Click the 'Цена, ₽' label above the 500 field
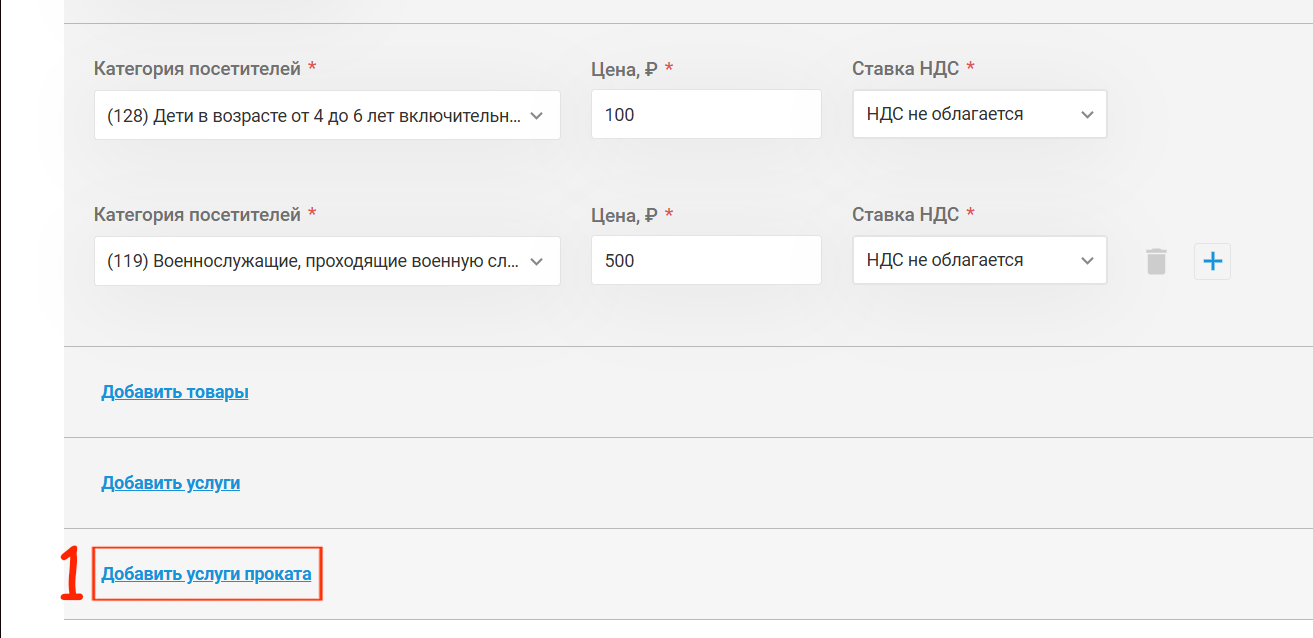This screenshot has width=1313, height=638. click(x=624, y=215)
